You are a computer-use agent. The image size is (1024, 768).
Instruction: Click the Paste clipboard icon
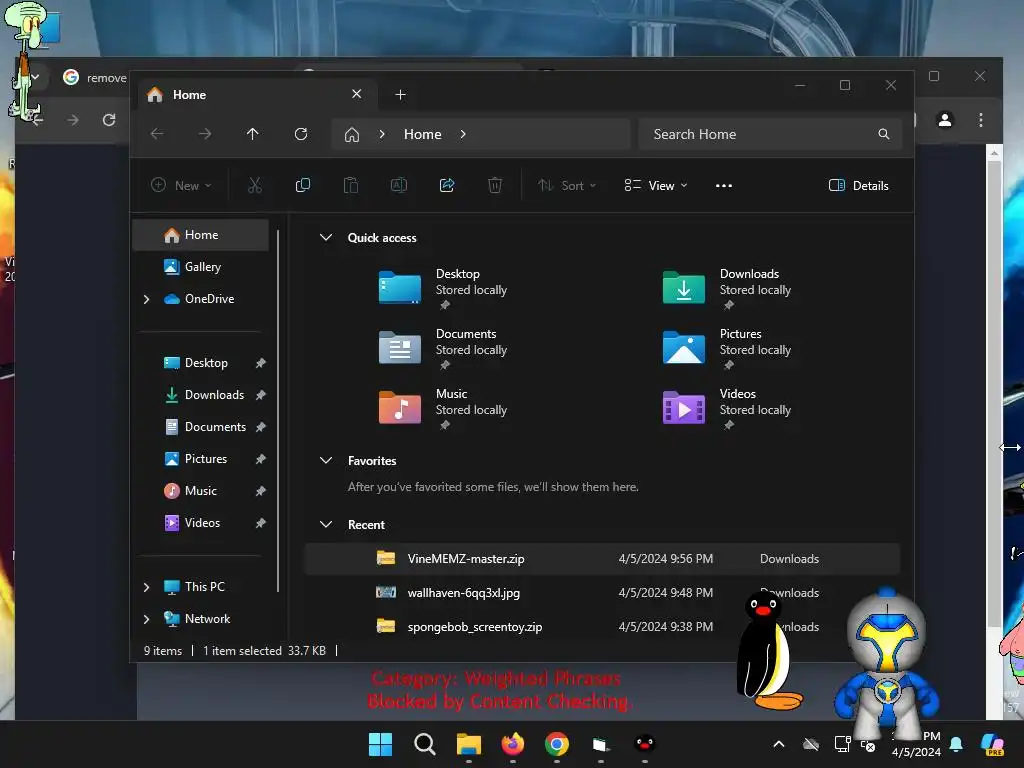coord(351,185)
